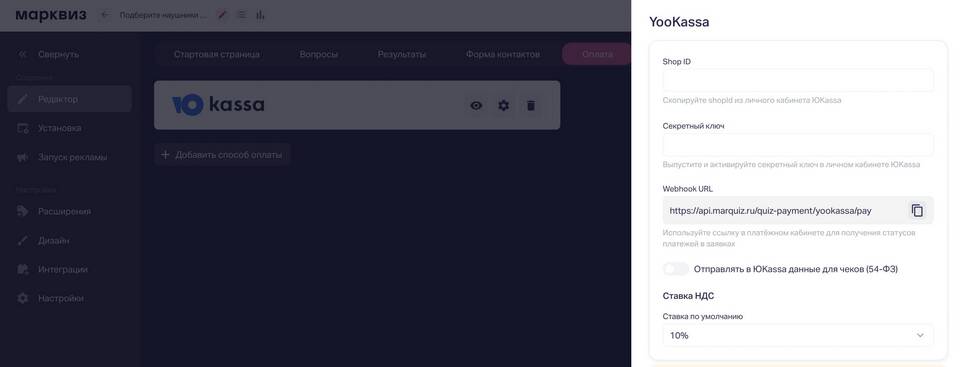Delete YooKassa payment method with trash icon
Screen dimensions: 960x367
tap(531, 105)
